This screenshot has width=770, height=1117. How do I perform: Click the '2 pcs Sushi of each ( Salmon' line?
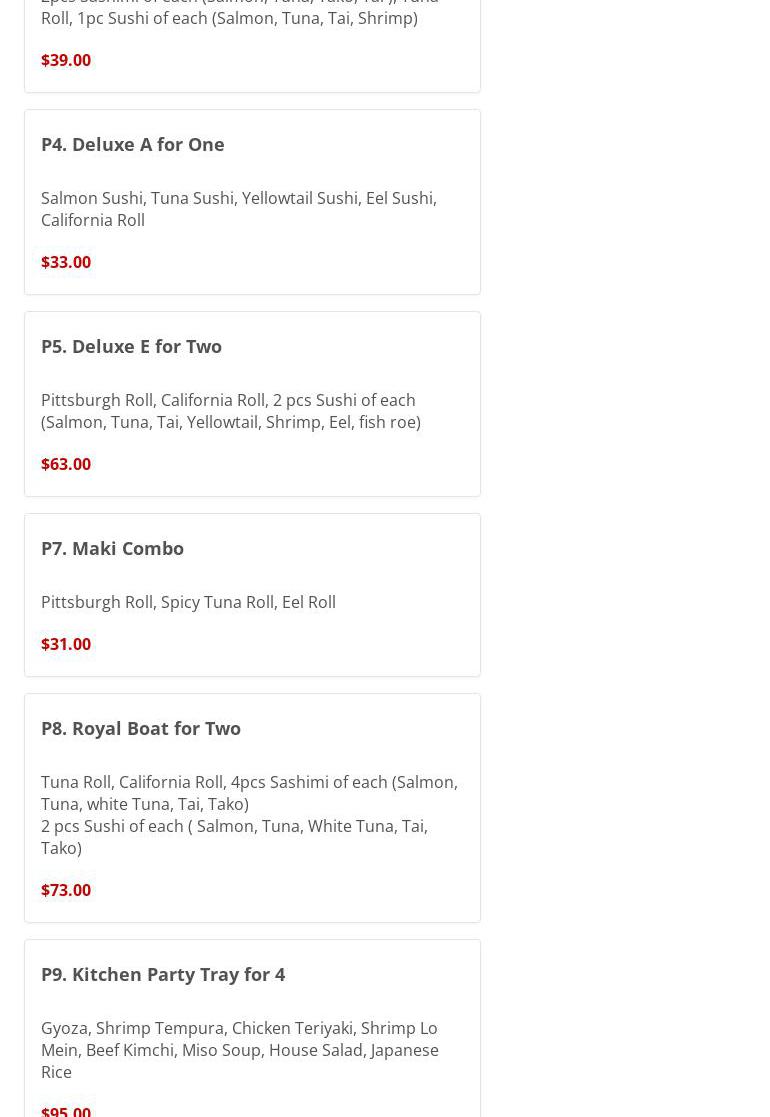point(234,826)
